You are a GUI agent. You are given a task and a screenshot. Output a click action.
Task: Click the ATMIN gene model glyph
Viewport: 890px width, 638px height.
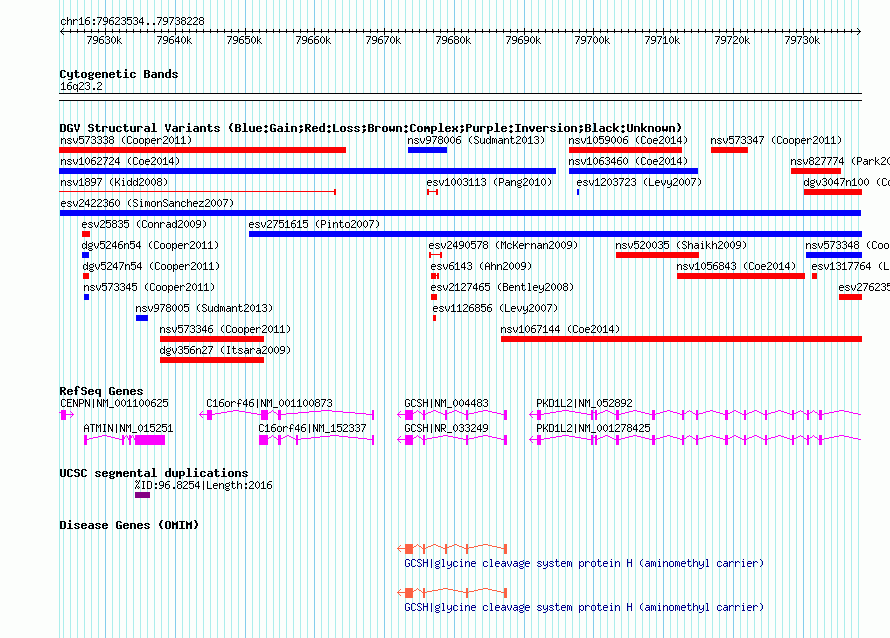(124, 440)
